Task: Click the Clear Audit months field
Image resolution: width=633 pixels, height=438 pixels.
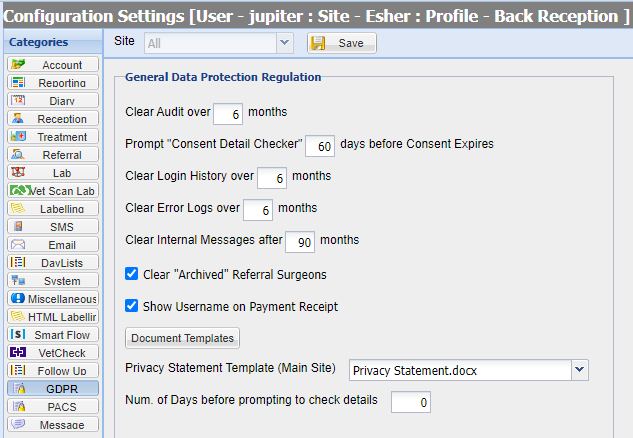Action: click(228, 113)
